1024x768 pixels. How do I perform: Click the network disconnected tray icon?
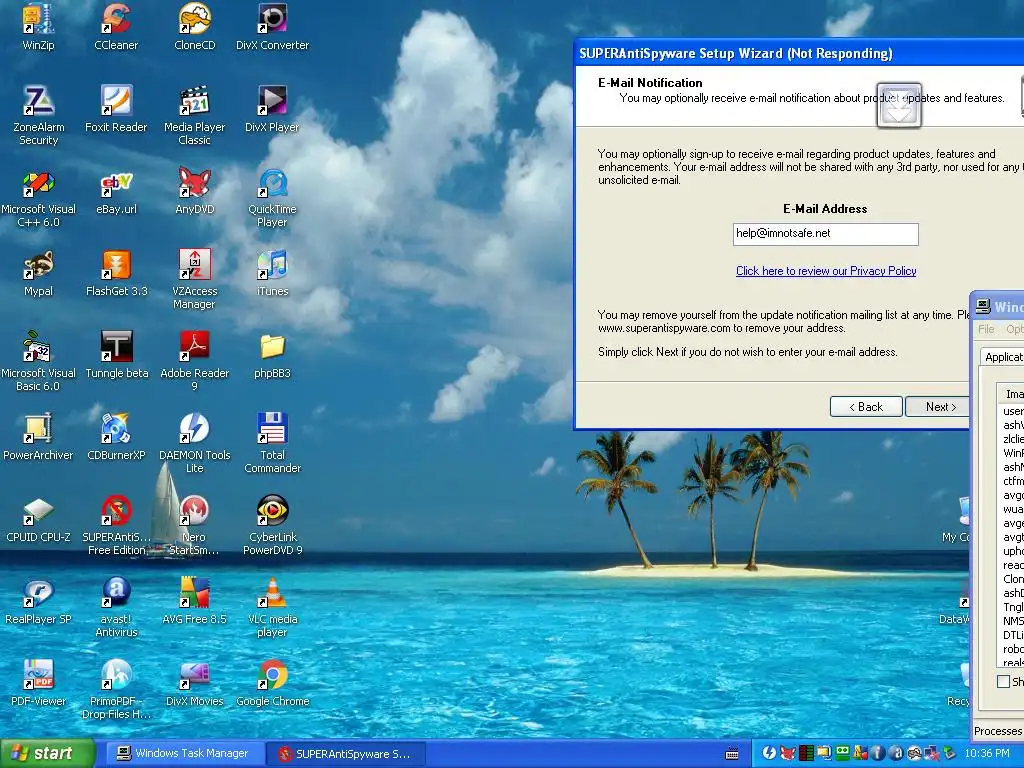point(932,753)
